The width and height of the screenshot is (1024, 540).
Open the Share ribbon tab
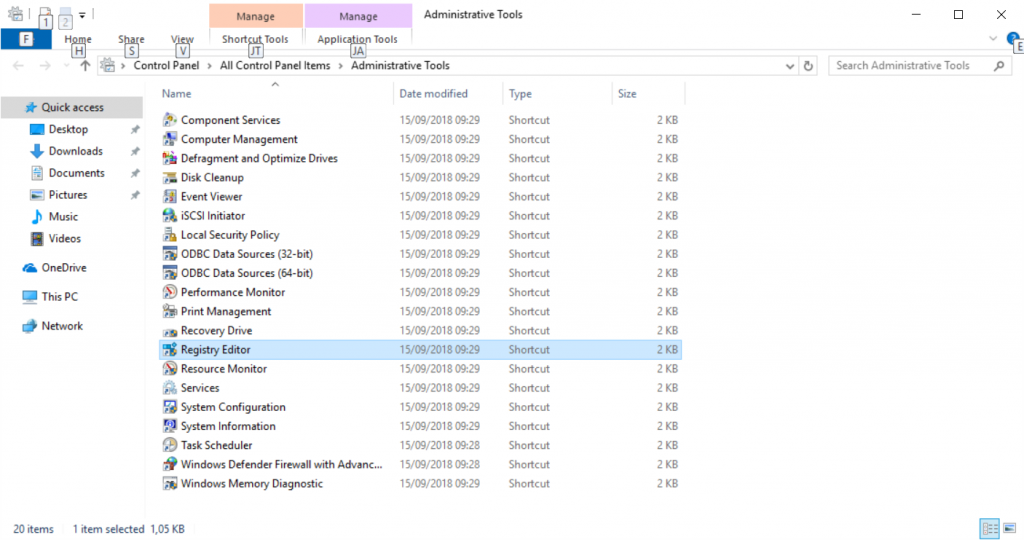131,39
